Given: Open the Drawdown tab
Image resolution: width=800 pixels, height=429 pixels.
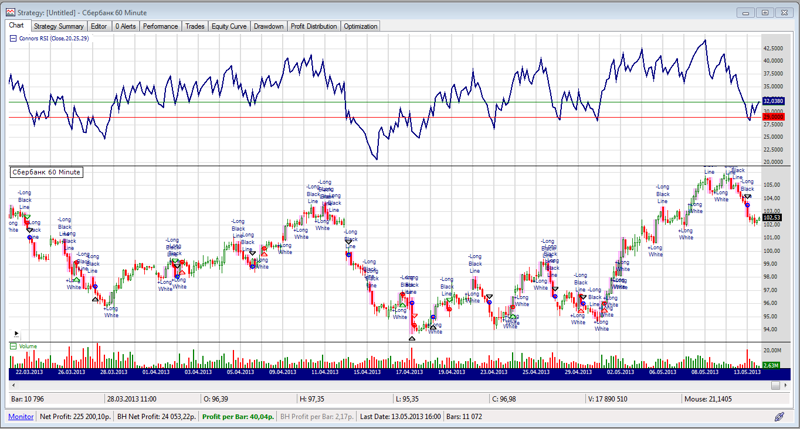Looking at the screenshot, I should [269, 26].
